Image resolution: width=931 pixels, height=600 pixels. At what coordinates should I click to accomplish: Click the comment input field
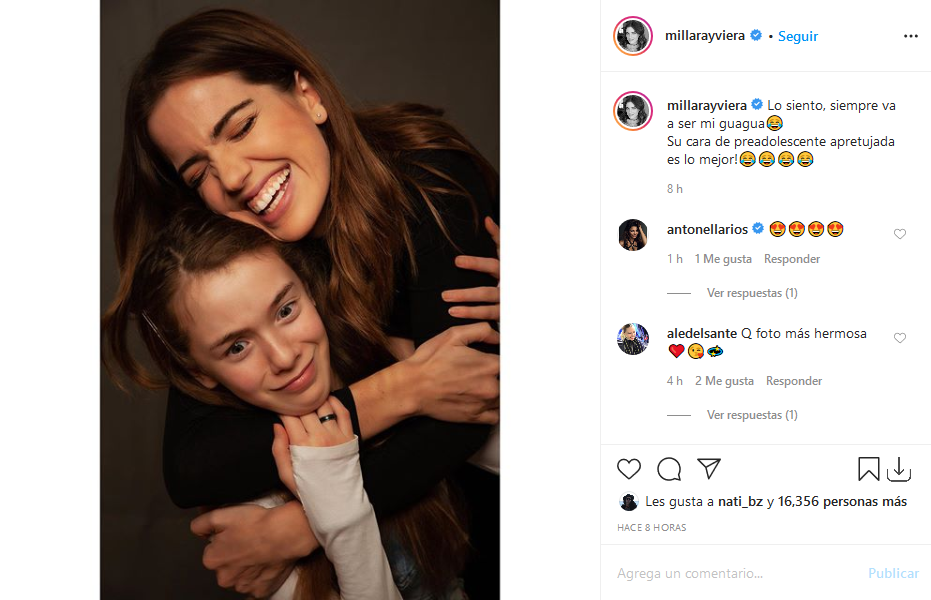[735, 573]
